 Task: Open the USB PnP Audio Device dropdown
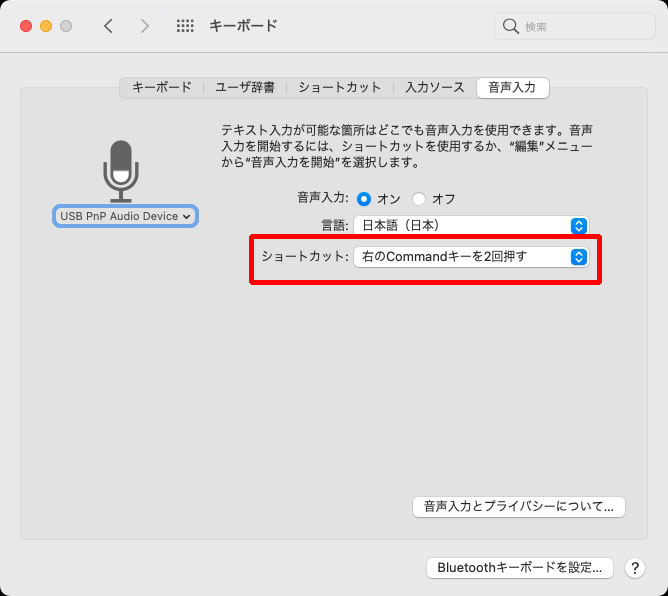(x=125, y=216)
